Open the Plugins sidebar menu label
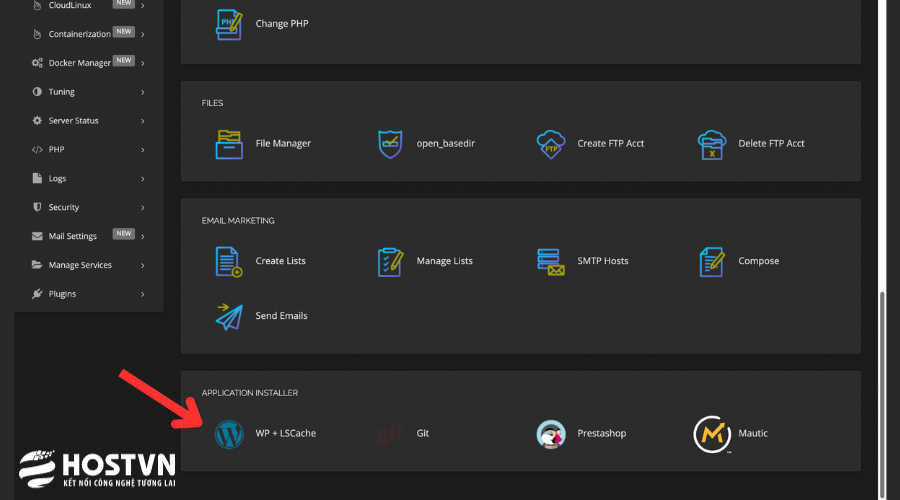Screen dimensions: 900x500 pyautogui.click(x=62, y=294)
